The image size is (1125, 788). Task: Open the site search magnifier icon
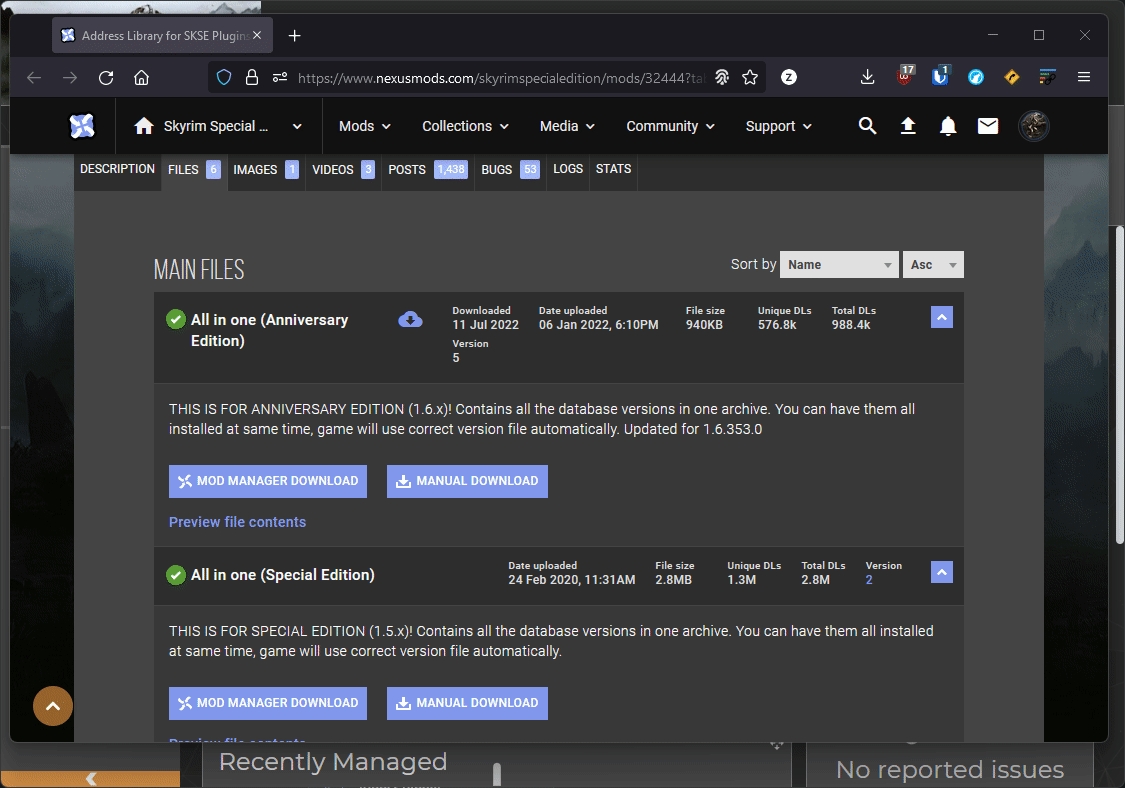coord(868,126)
